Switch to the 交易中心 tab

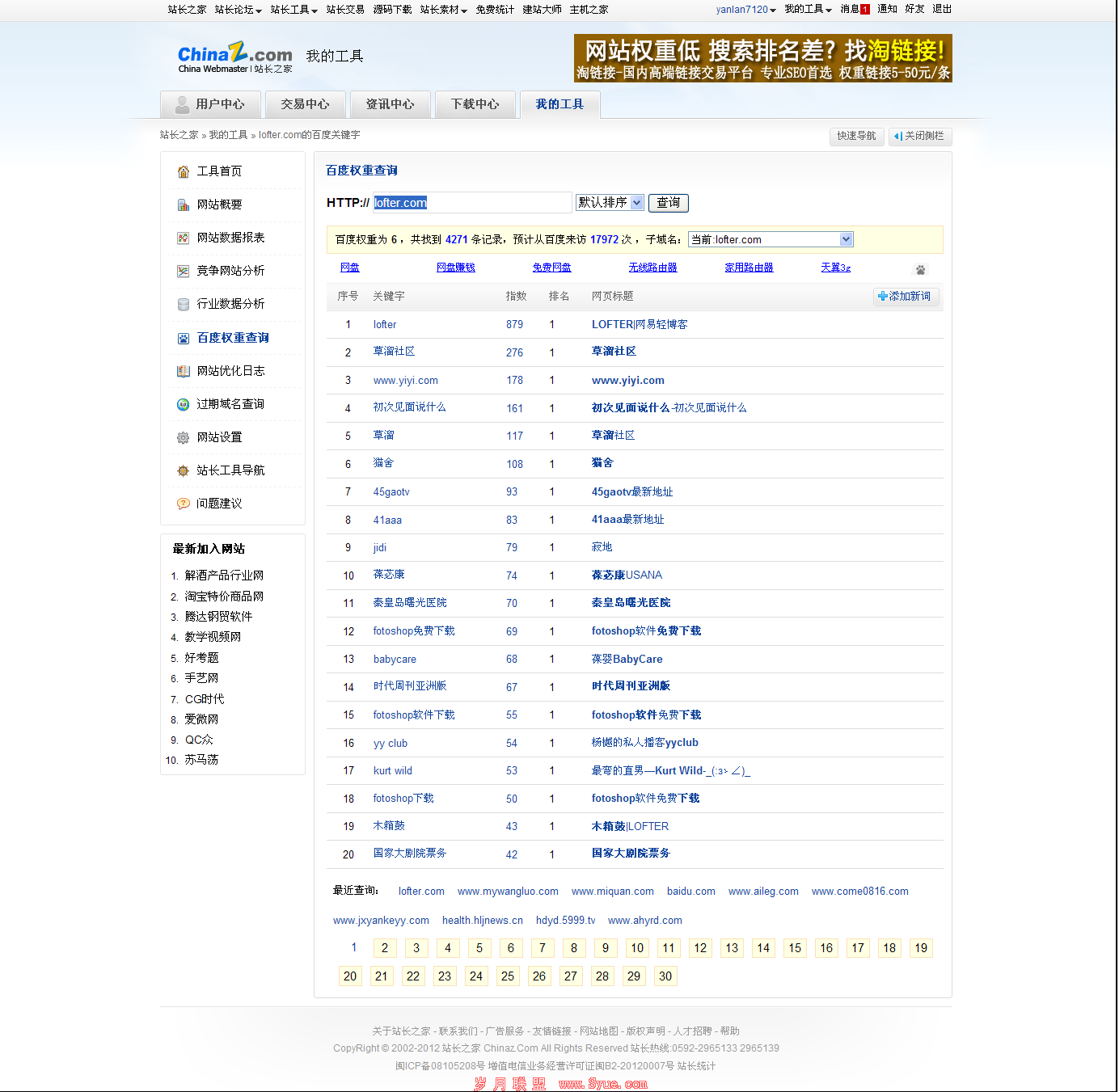(x=305, y=104)
